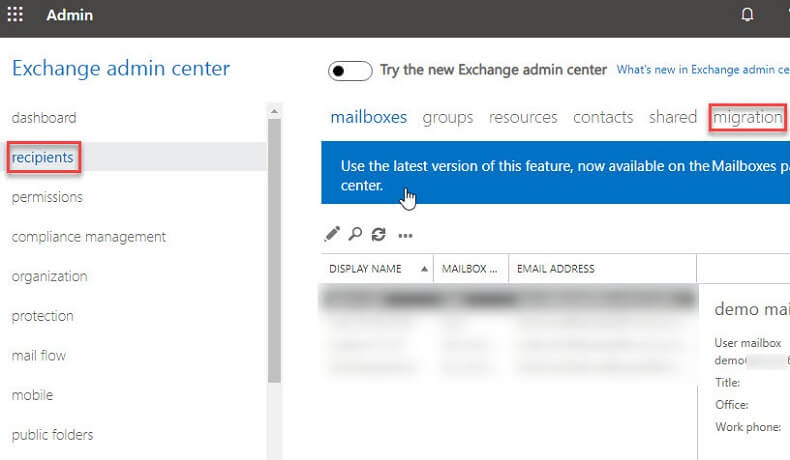790x460 pixels.
Task: Open the notifications bell
Action: point(747,15)
